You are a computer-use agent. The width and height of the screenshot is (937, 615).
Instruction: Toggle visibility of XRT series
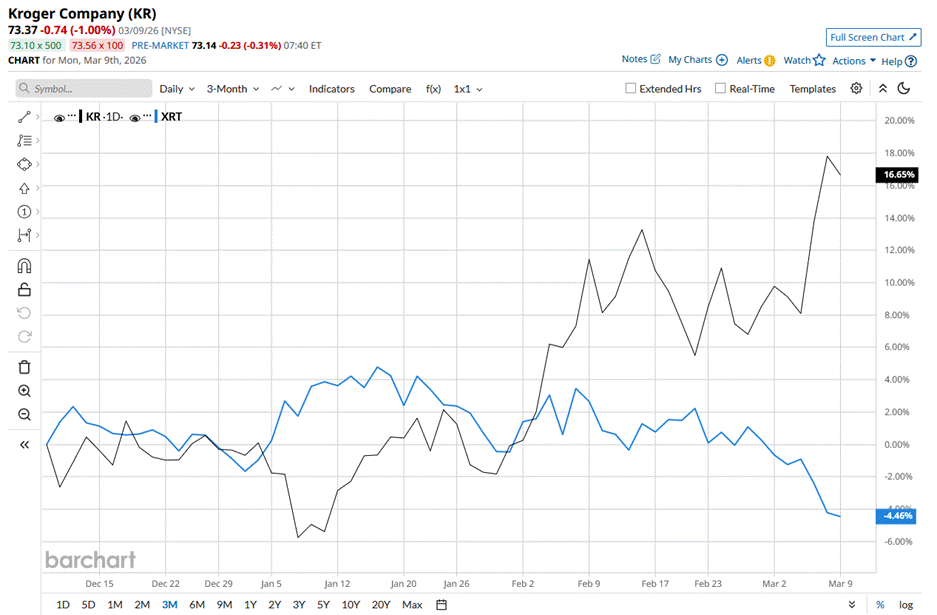point(134,118)
